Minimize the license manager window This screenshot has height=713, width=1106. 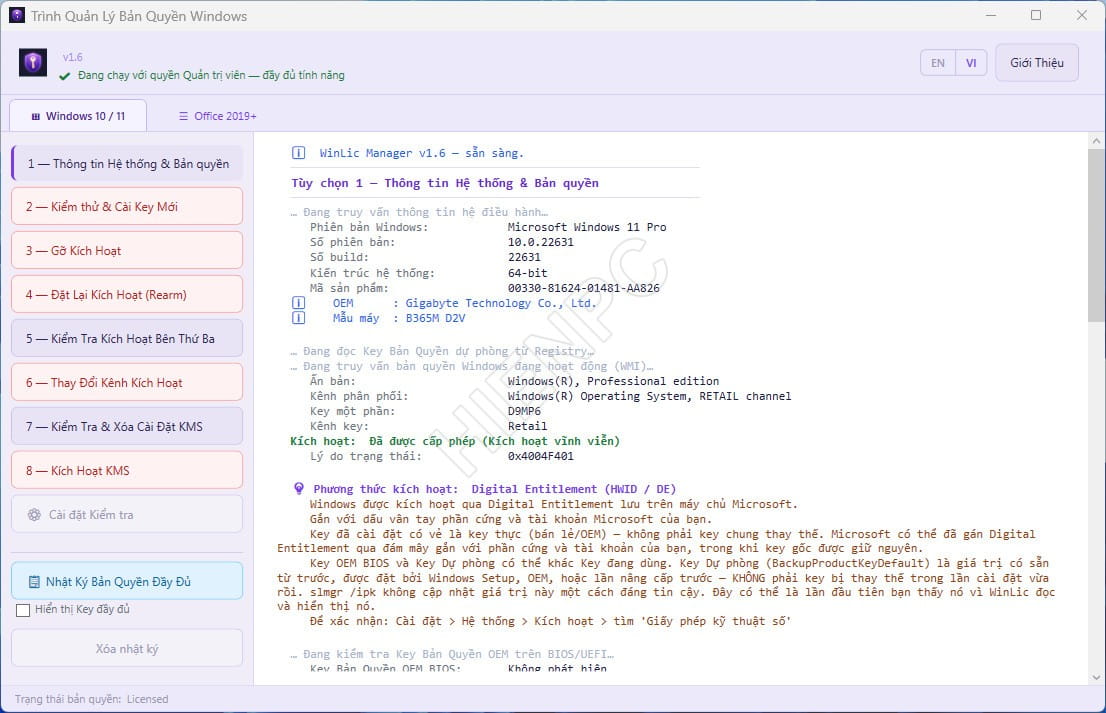pos(991,15)
